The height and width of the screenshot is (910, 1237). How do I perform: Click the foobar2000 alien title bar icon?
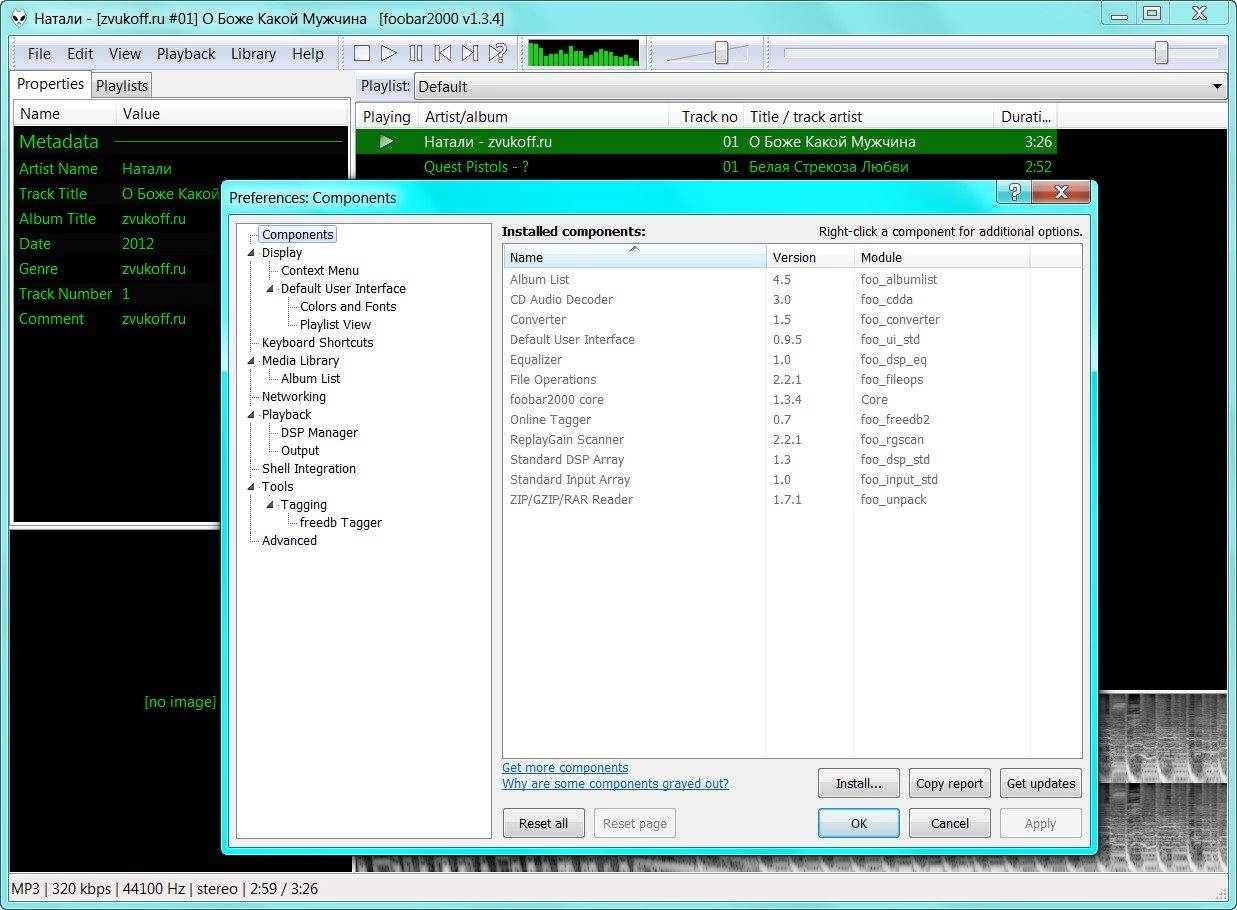coord(19,17)
